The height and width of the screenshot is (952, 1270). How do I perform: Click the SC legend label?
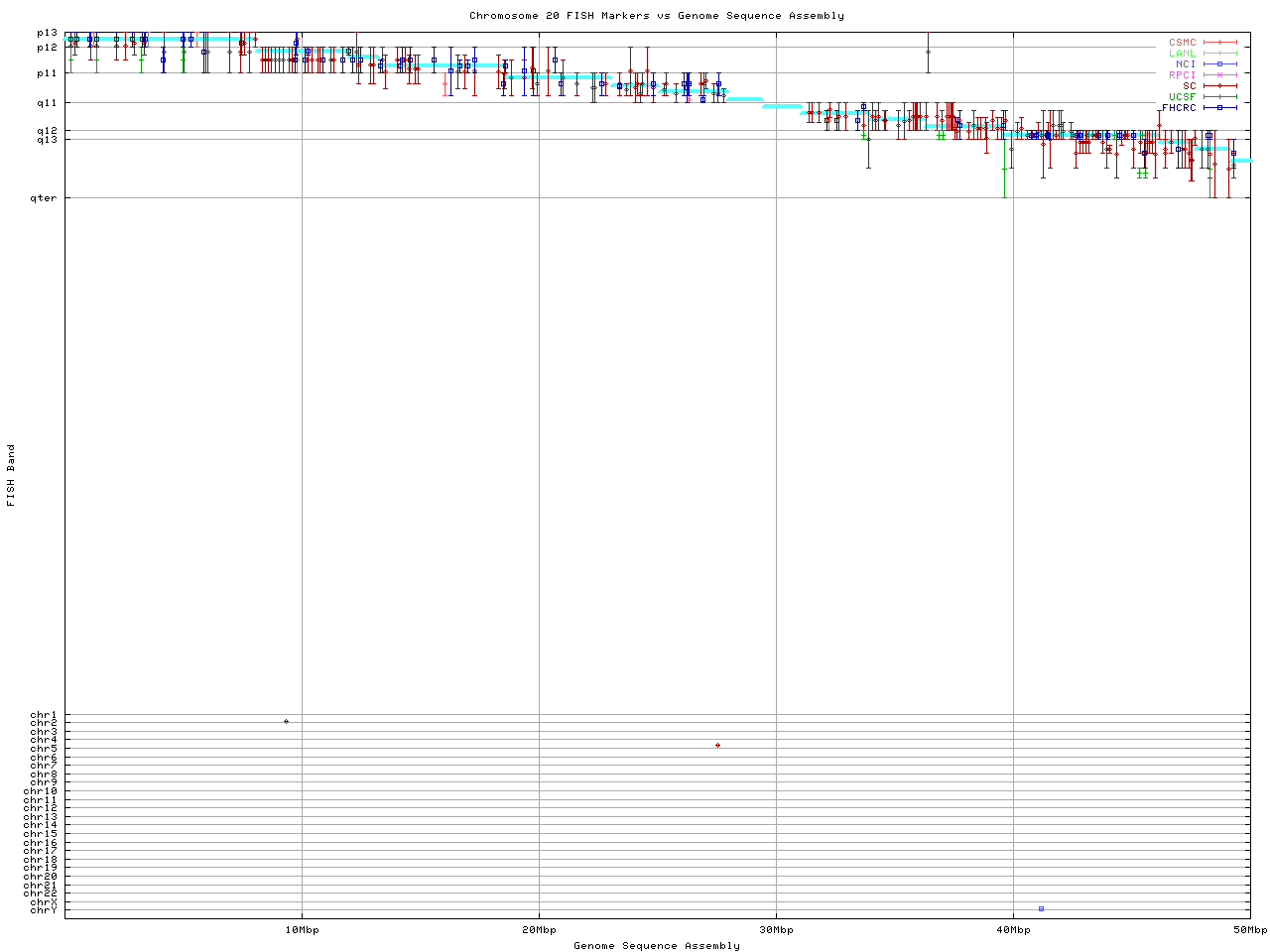pyautogui.click(x=1189, y=86)
